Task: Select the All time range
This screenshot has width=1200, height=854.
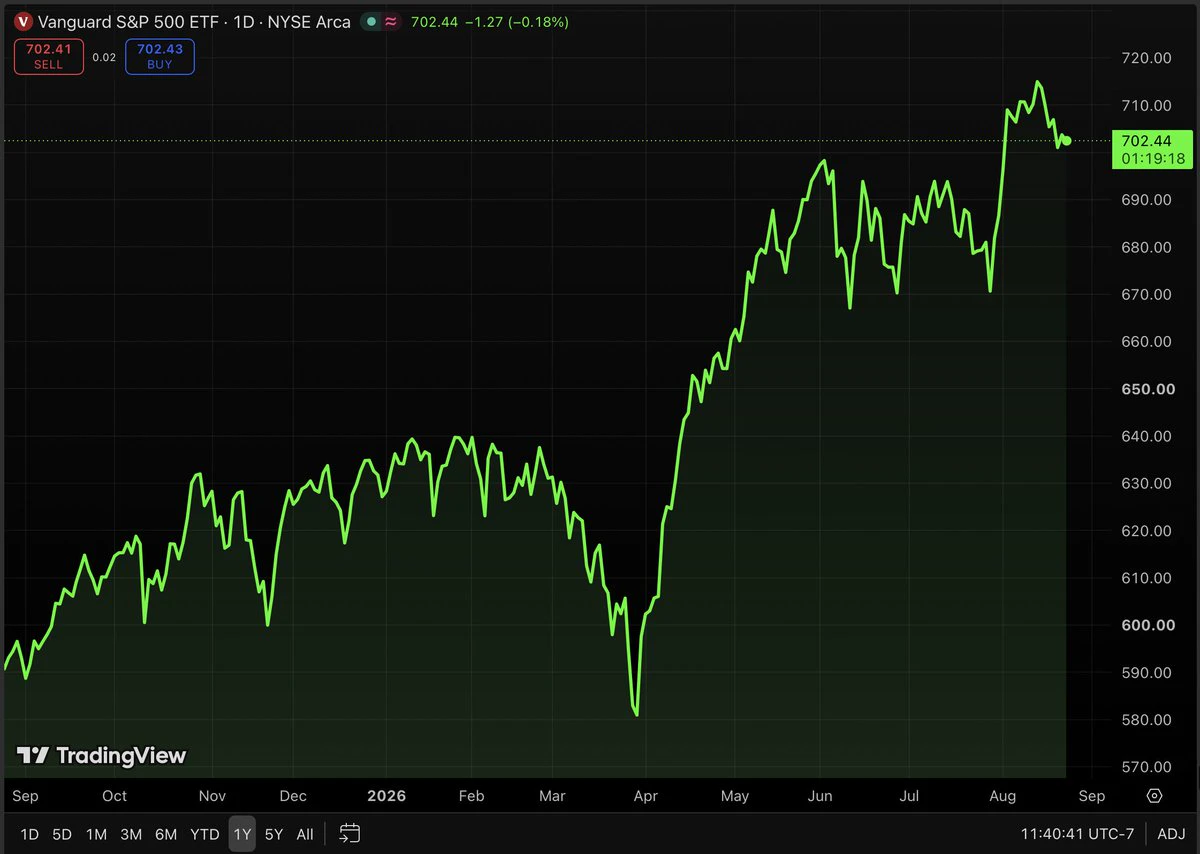Action: point(305,834)
